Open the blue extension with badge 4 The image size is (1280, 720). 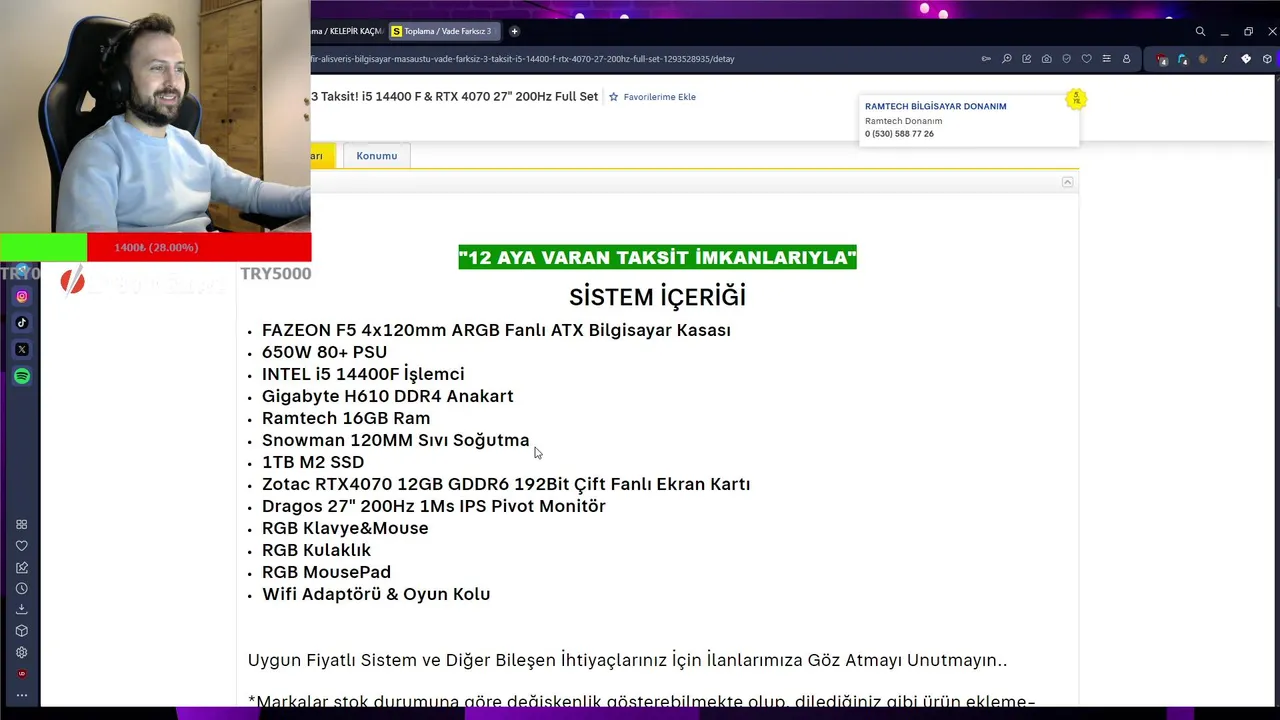click(x=1182, y=59)
